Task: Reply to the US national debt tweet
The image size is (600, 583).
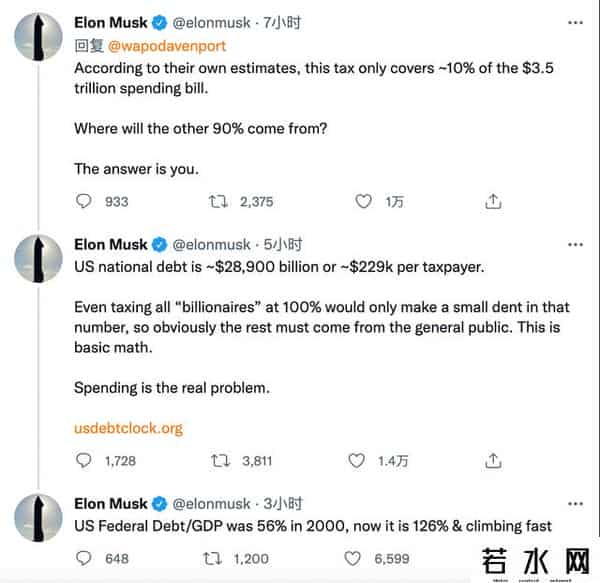Action: click(x=84, y=460)
